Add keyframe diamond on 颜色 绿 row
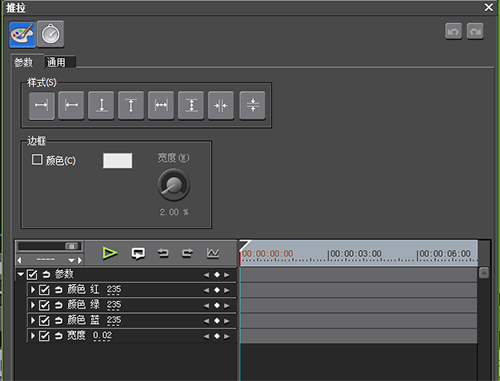The width and height of the screenshot is (500, 381). tap(217, 305)
